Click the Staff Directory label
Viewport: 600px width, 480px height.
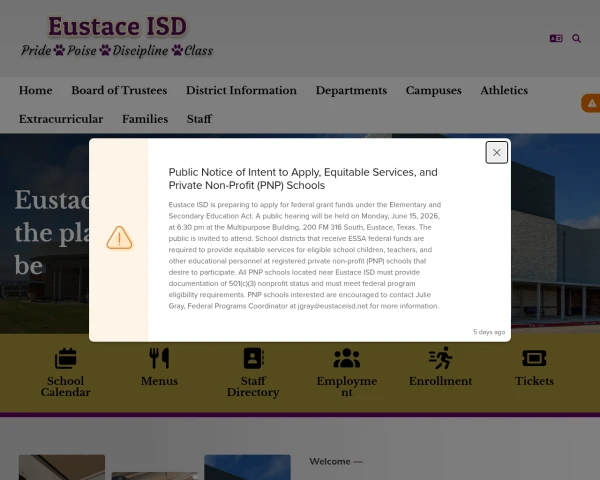click(253, 387)
